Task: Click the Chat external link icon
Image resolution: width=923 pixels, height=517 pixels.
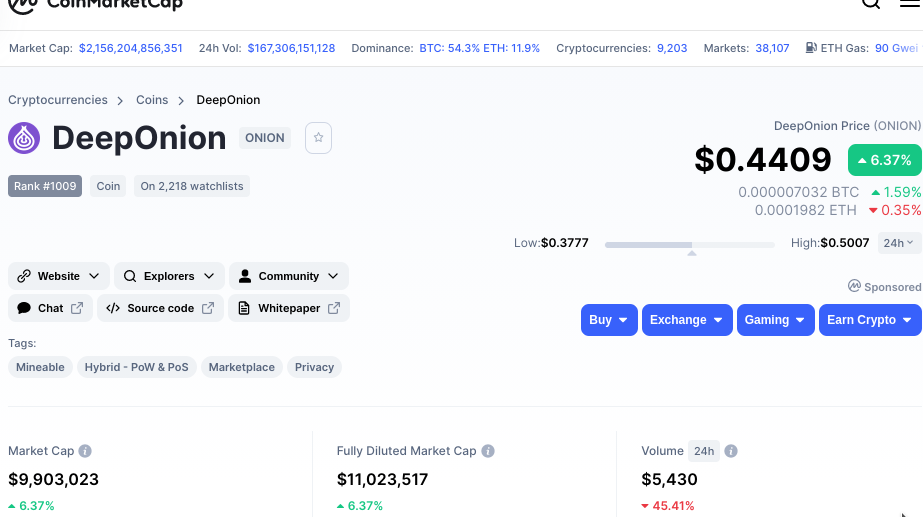Action: pyautogui.click(x=77, y=308)
